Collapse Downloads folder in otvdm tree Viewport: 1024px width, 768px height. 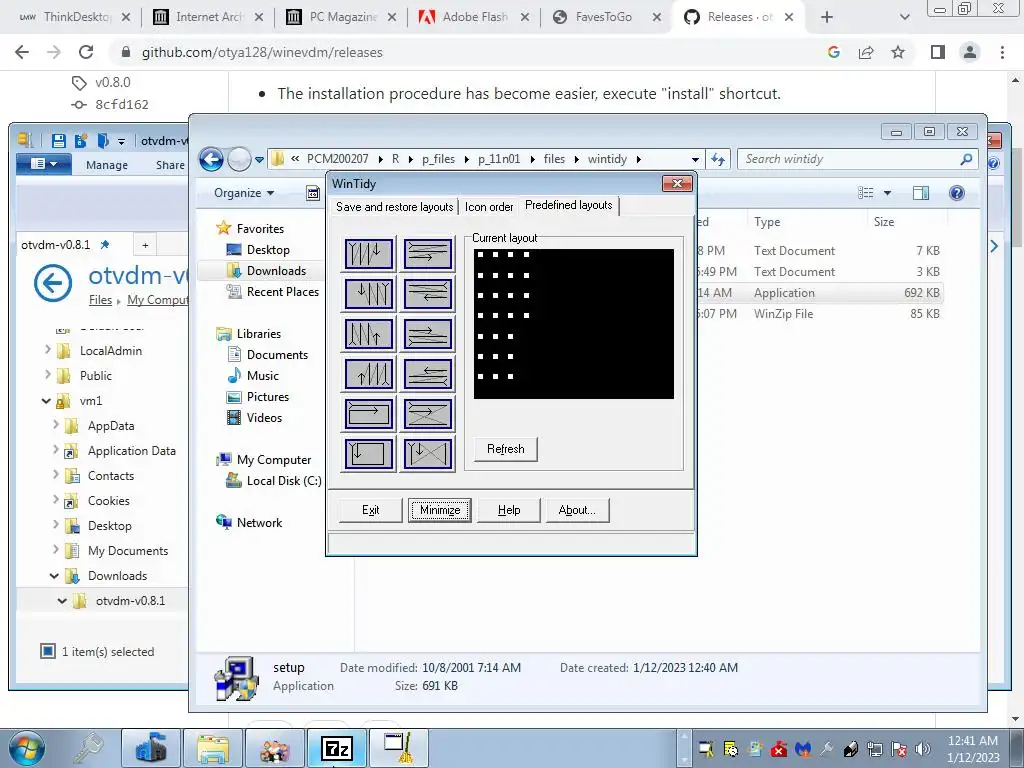point(54,575)
